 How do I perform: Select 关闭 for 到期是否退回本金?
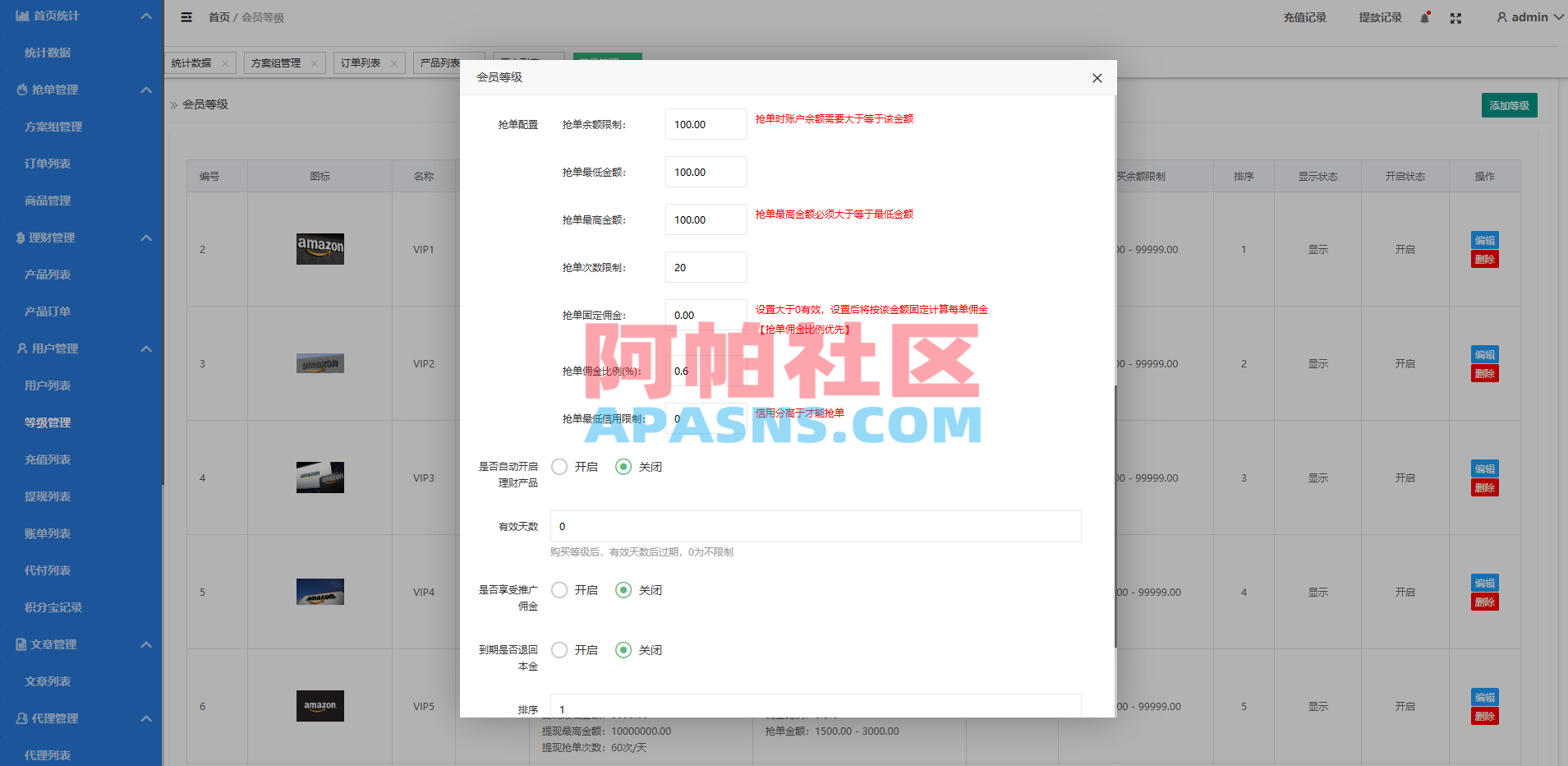(x=624, y=649)
